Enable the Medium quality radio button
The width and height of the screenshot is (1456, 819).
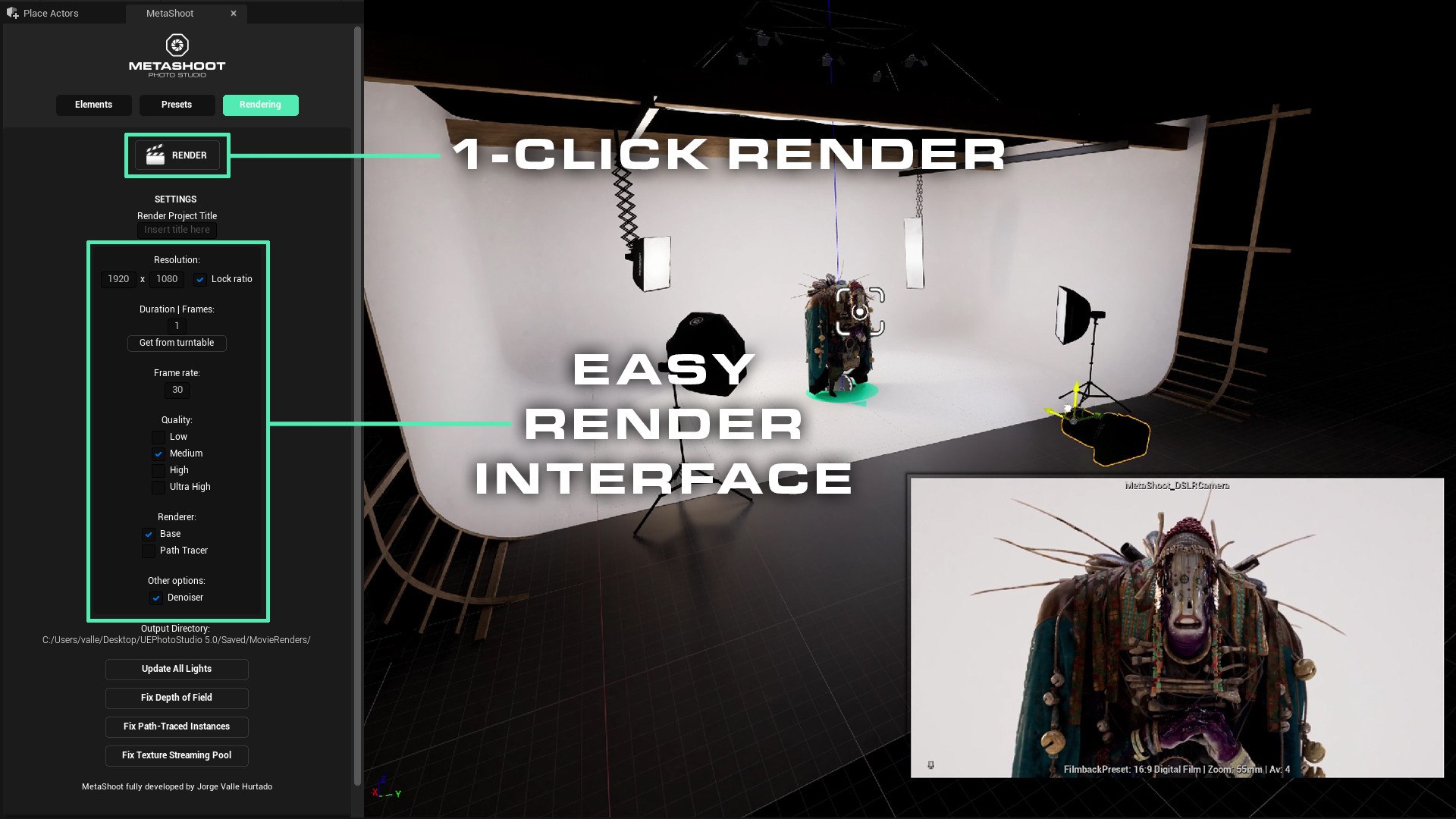[x=158, y=453]
